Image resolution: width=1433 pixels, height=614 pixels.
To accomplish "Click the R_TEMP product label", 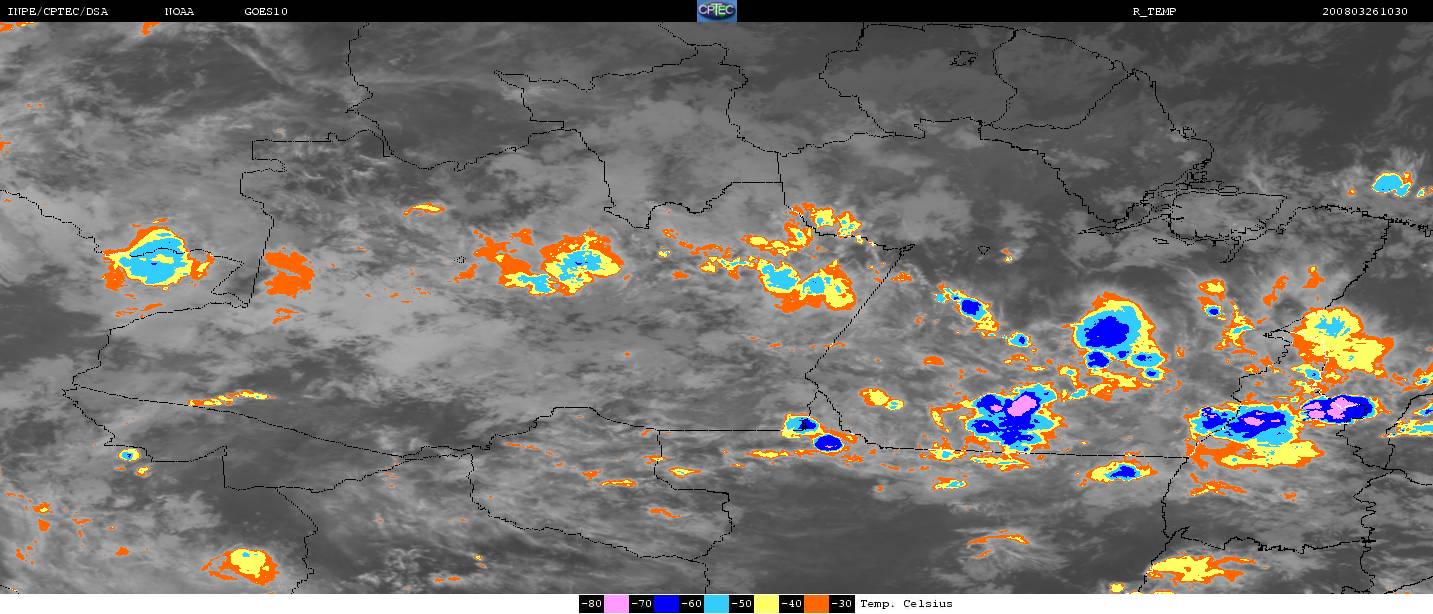I will (x=1153, y=12).
